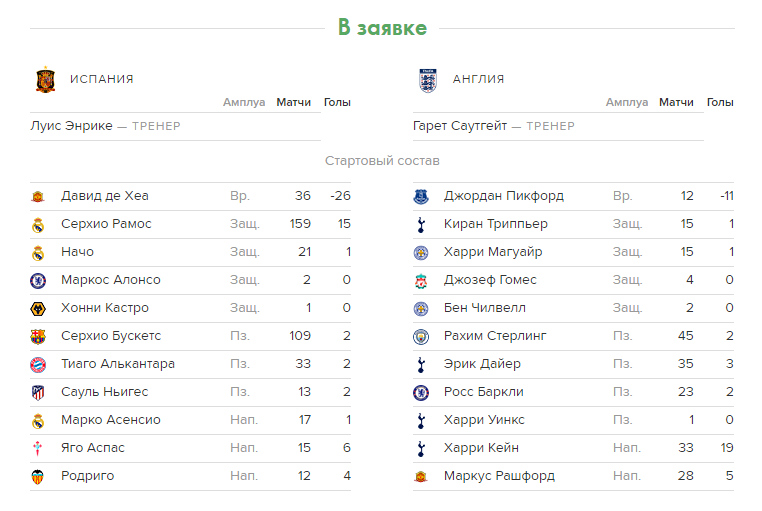Open player Маркус Рашфорд
This screenshot has width=762, height=511.
(499, 476)
